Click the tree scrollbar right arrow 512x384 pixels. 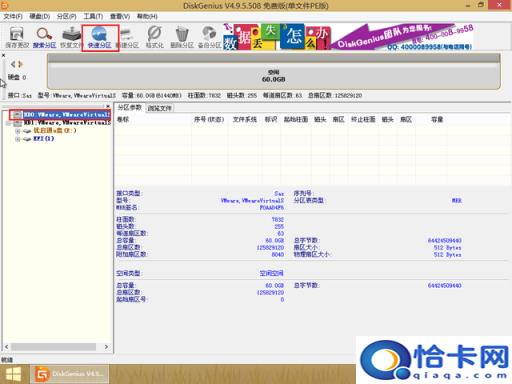click(106, 347)
